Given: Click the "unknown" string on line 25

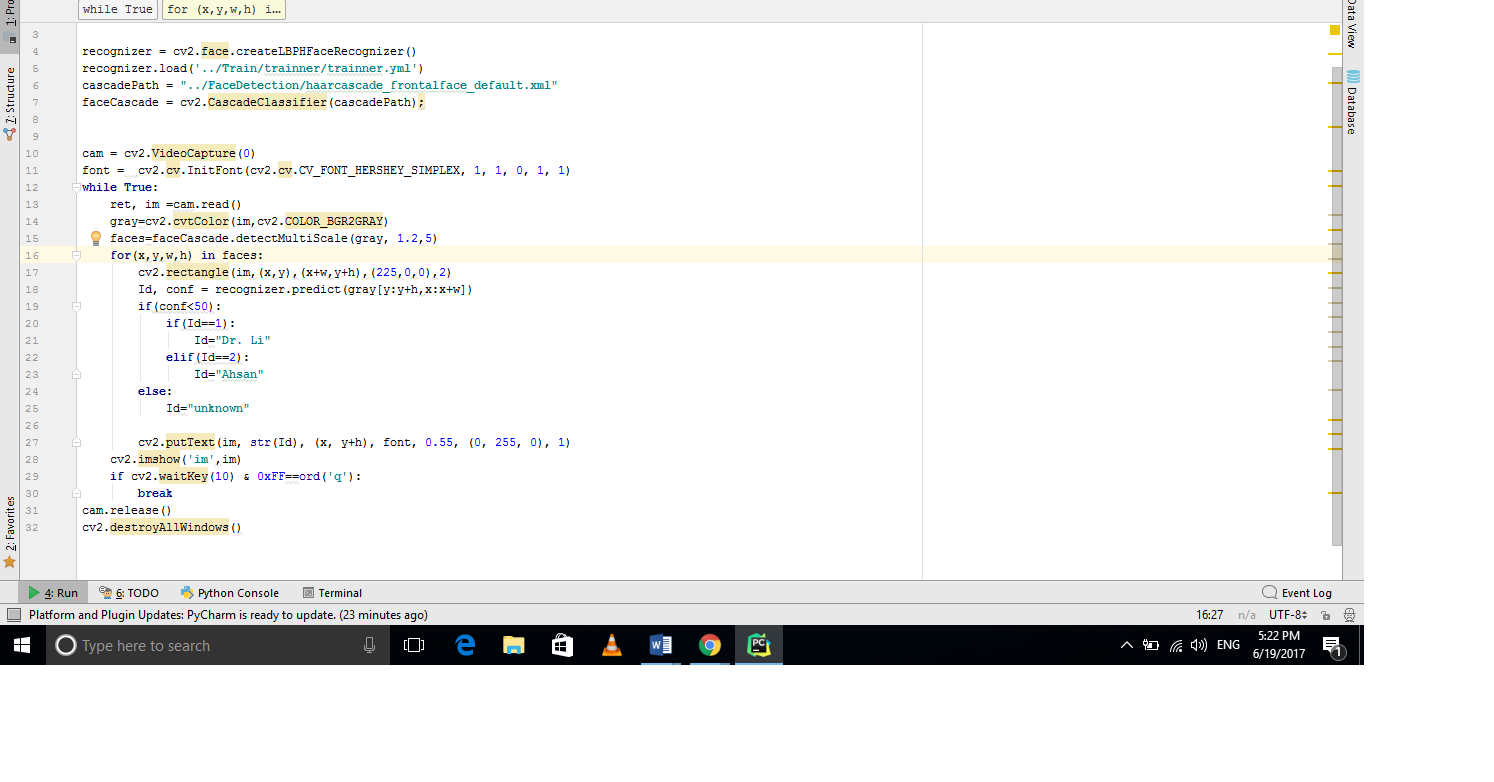Looking at the screenshot, I should tap(218, 408).
